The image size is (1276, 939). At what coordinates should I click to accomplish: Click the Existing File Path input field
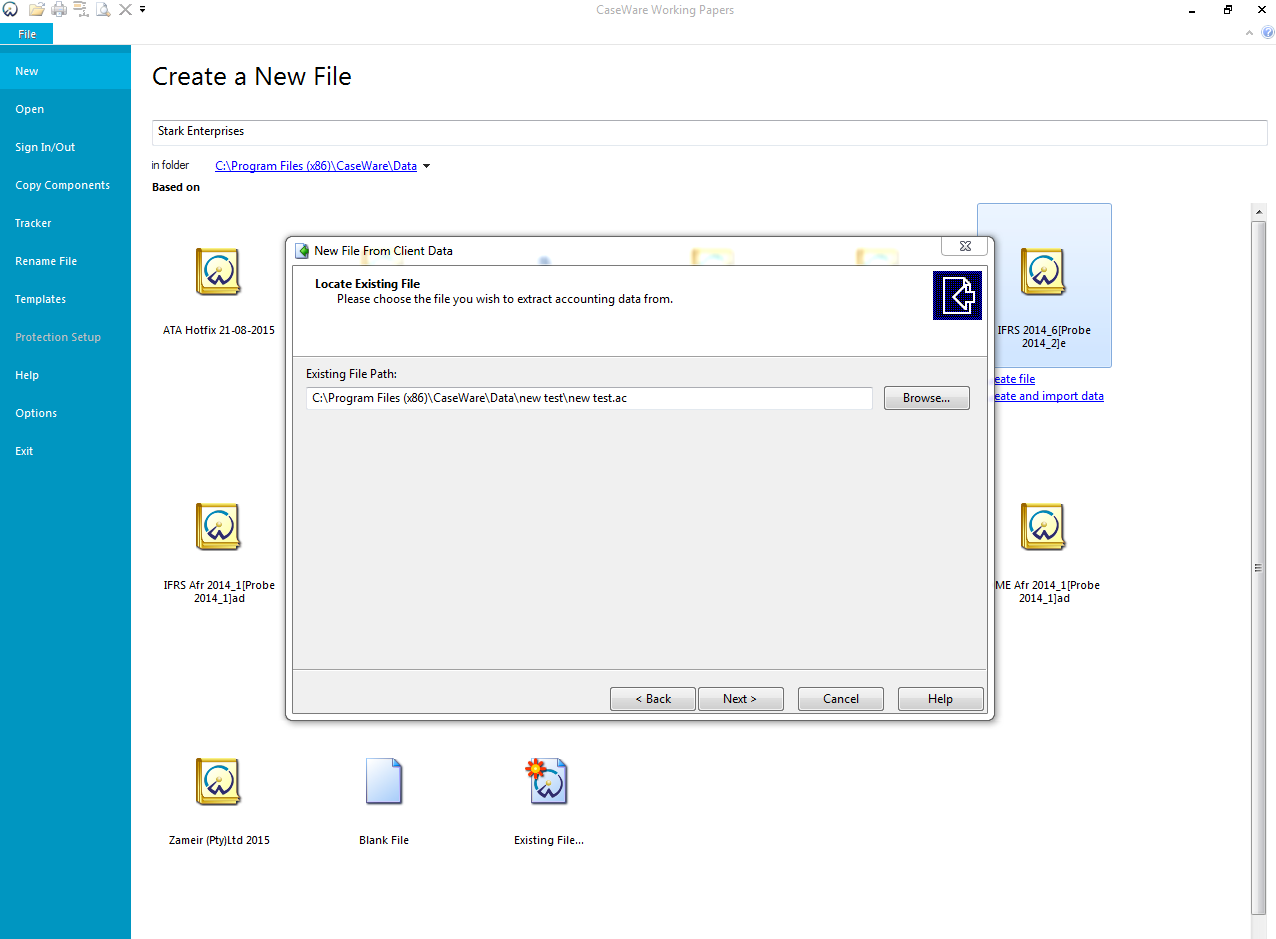pyautogui.click(x=589, y=398)
